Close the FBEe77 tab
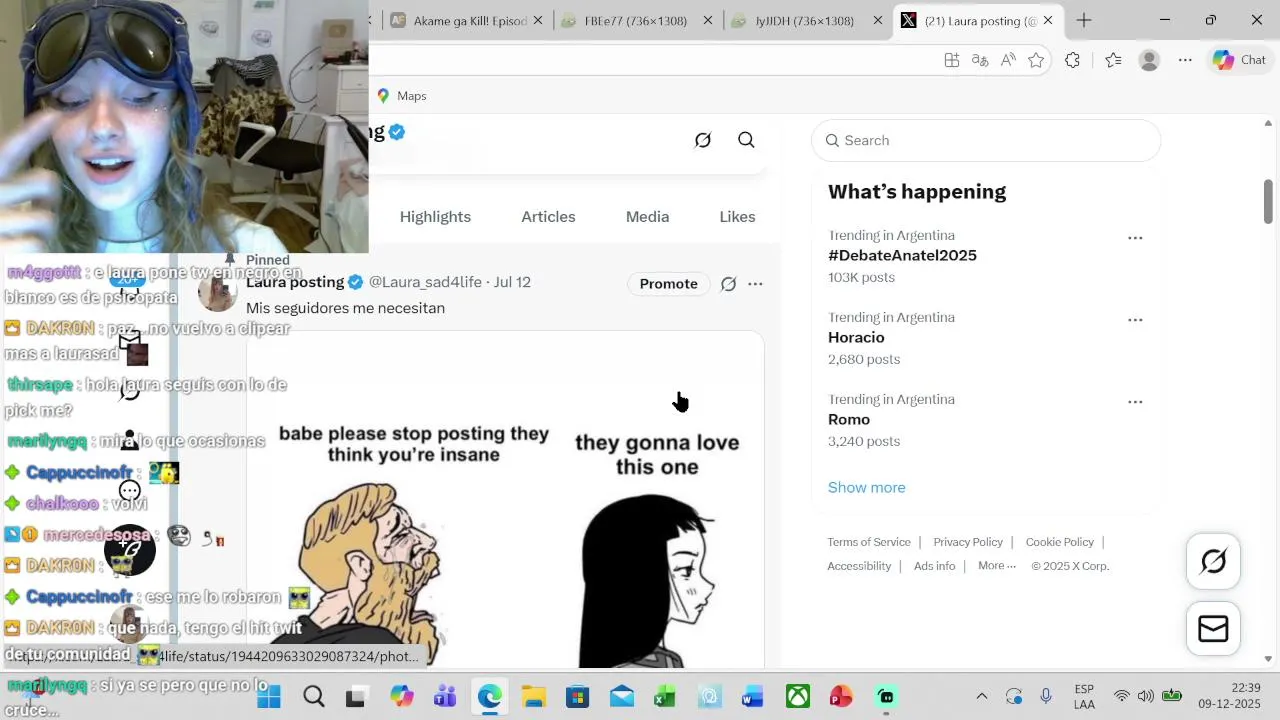The width and height of the screenshot is (1280, 720). 708,20
